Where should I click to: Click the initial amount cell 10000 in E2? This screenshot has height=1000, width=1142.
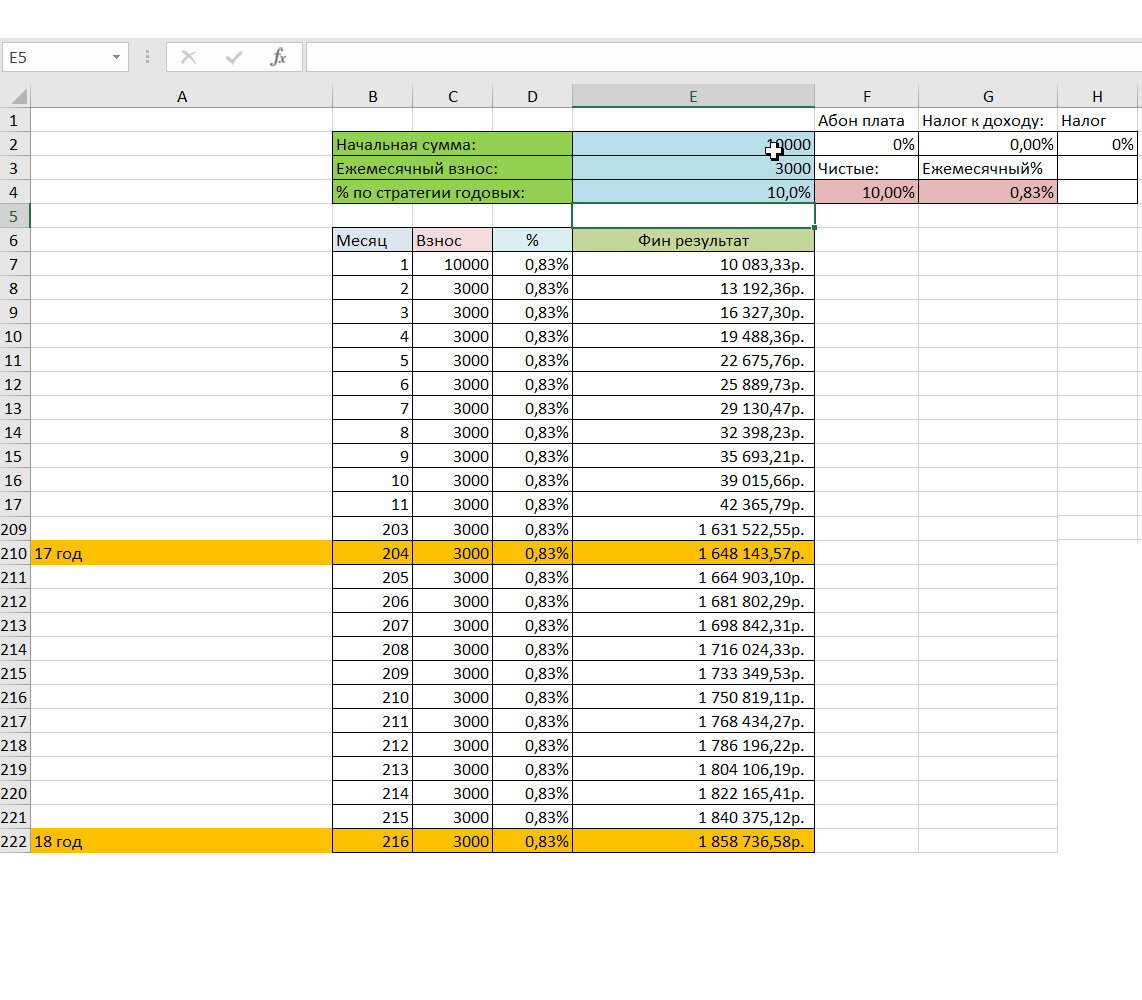click(693, 144)
